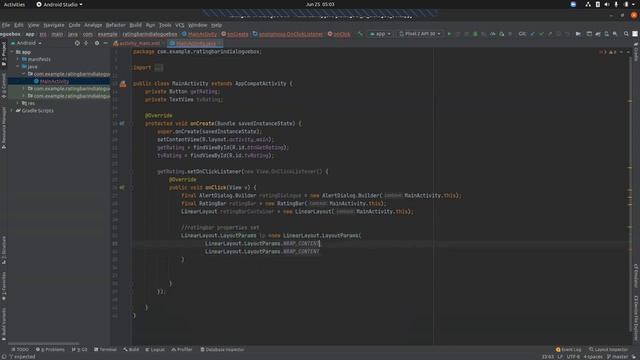640x360 pixels.
Task: Expand Gradle Scripts in project tree
Action: (x=12, y=111)
